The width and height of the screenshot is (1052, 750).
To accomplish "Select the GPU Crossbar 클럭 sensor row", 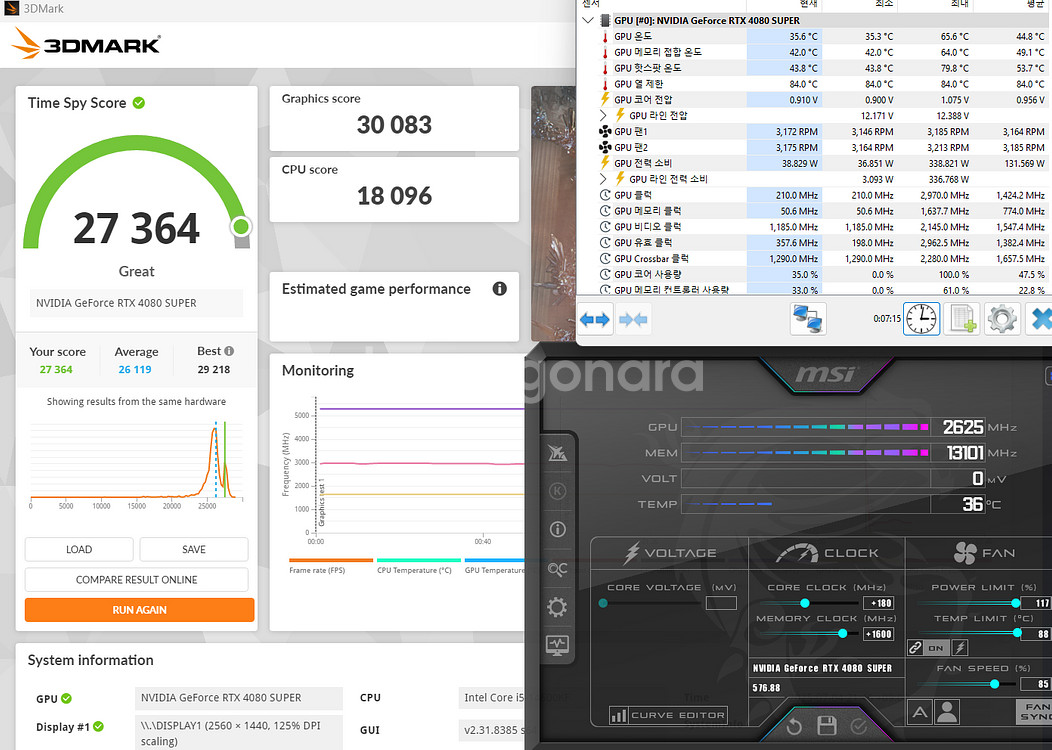I will (815, 258).
